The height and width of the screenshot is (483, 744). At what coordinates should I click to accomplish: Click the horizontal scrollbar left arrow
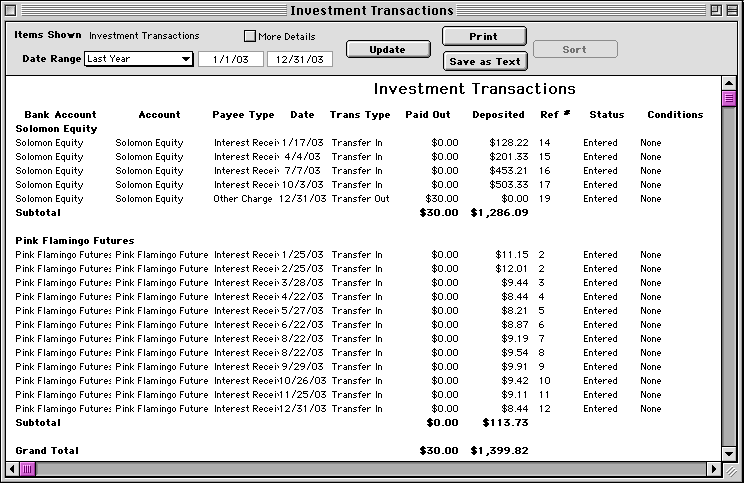(x=12, y=469)
